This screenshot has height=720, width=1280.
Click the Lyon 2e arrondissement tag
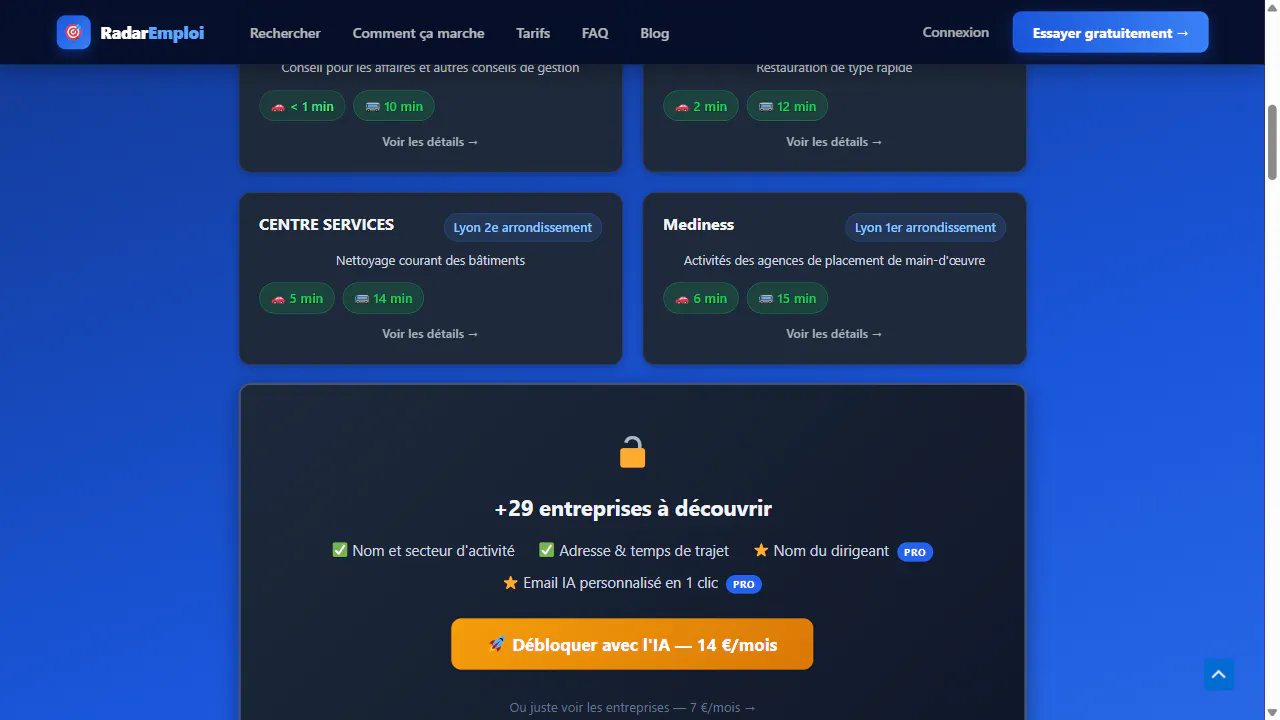(522, 227)
